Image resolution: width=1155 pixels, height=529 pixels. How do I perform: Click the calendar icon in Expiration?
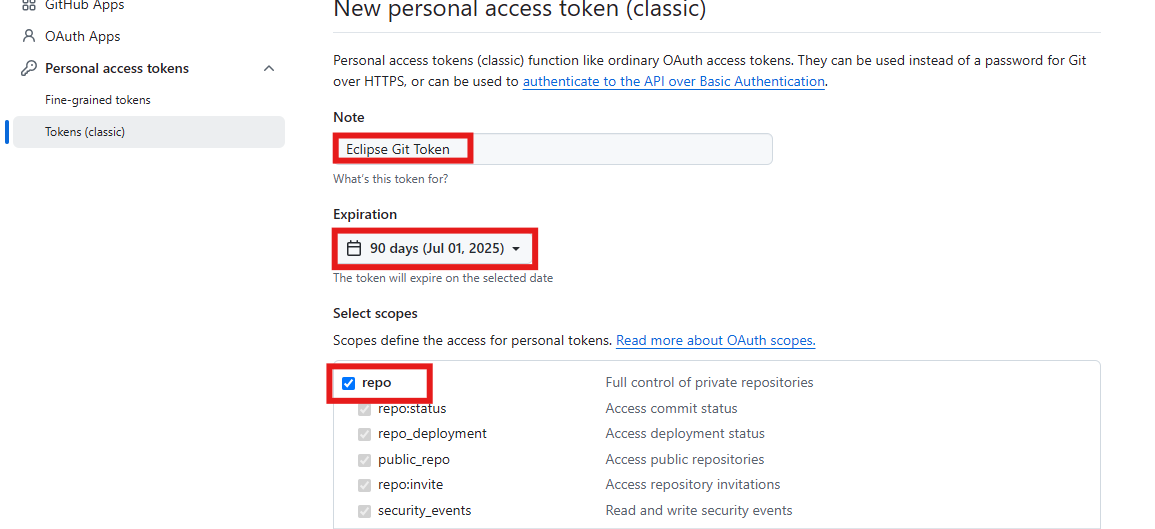(x=354, y=248)
